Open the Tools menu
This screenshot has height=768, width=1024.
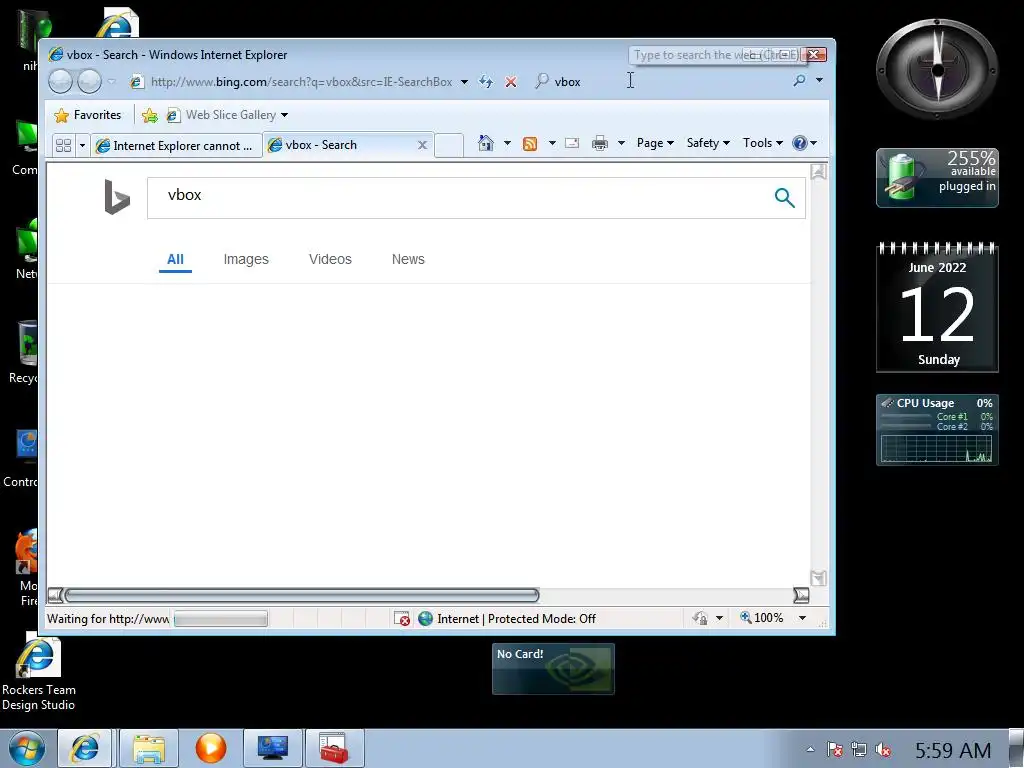(x=762, y=143)
